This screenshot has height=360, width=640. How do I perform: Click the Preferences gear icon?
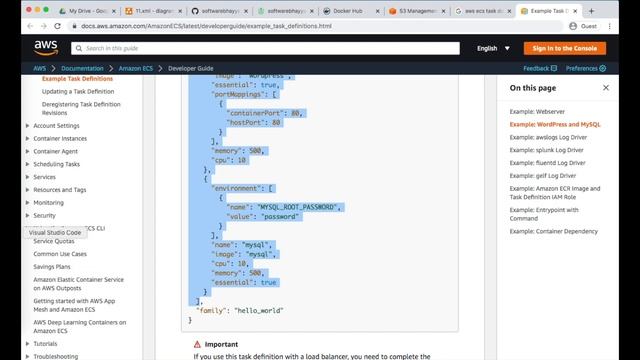coord(602,68)
